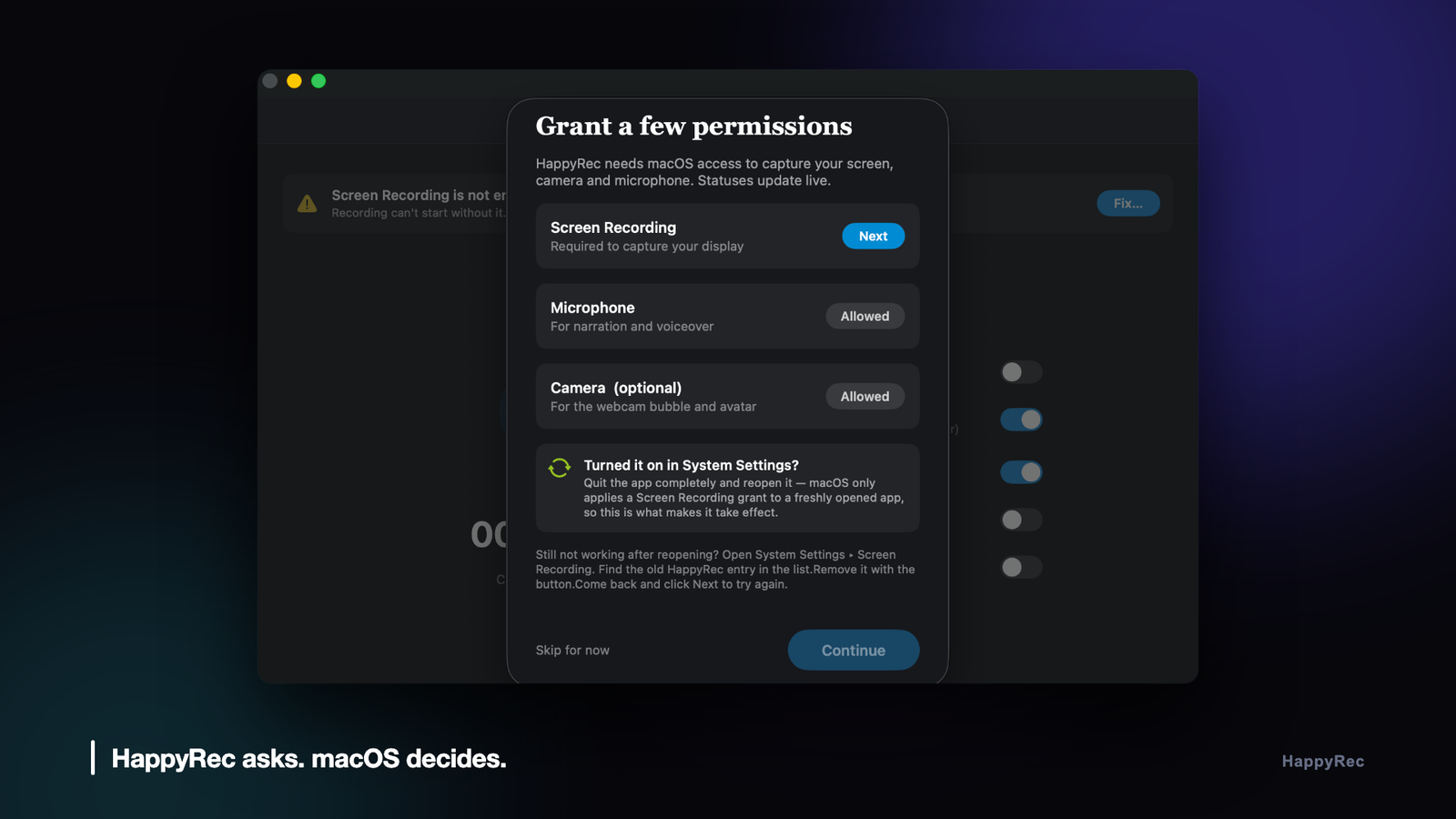
Task: Toggle the bottommost switch in the background window
Action: 1021,567
